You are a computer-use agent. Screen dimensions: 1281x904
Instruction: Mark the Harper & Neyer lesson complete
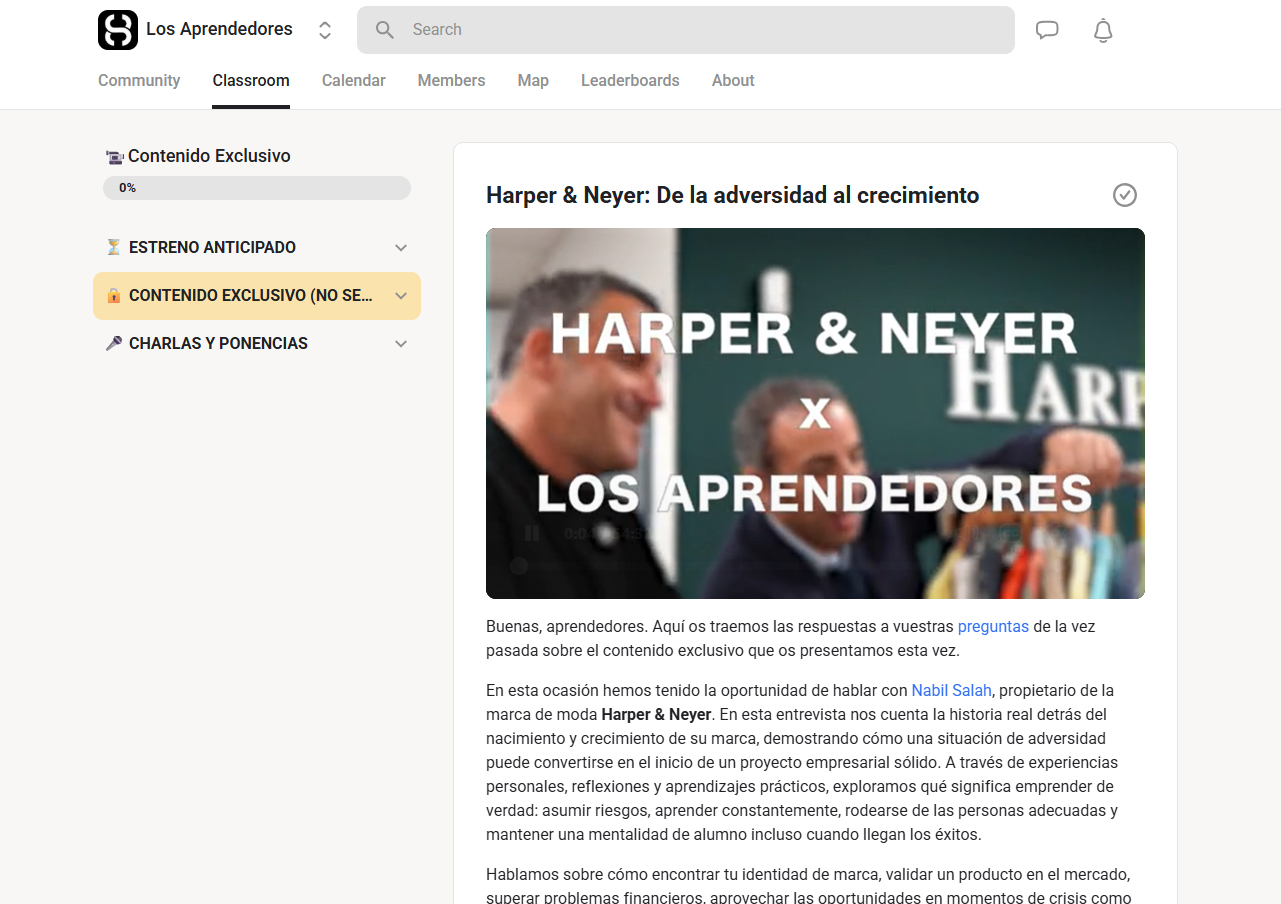click(1124, 195)
